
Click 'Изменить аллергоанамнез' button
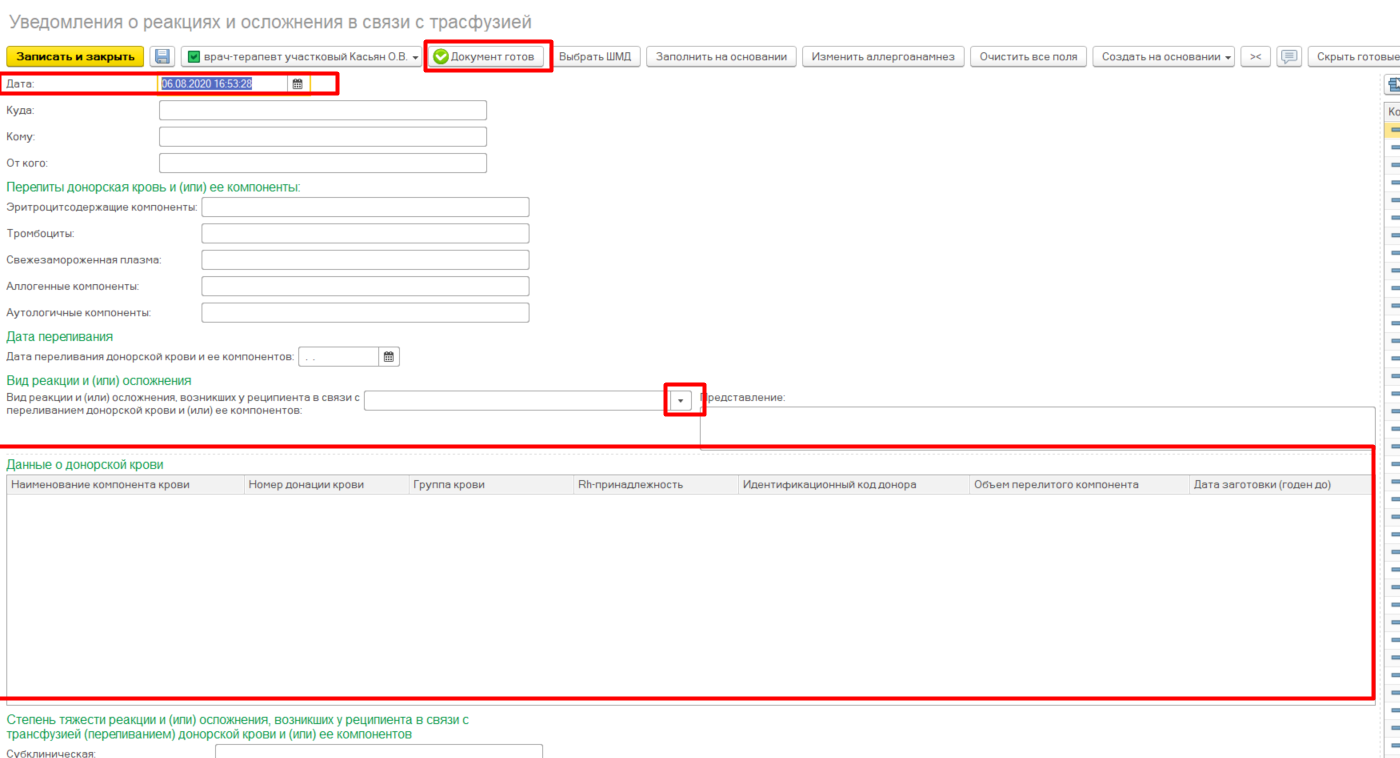pos(883,57)
